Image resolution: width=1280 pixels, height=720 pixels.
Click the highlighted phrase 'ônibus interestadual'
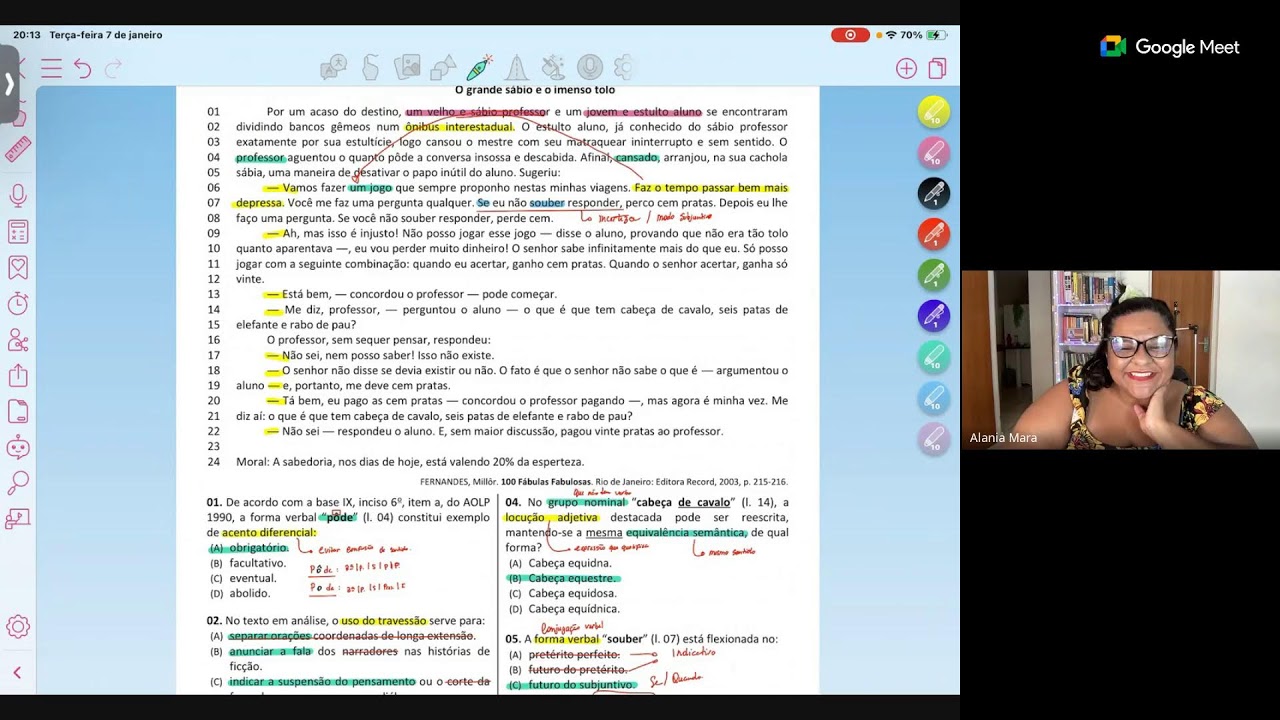coord(460,127)
